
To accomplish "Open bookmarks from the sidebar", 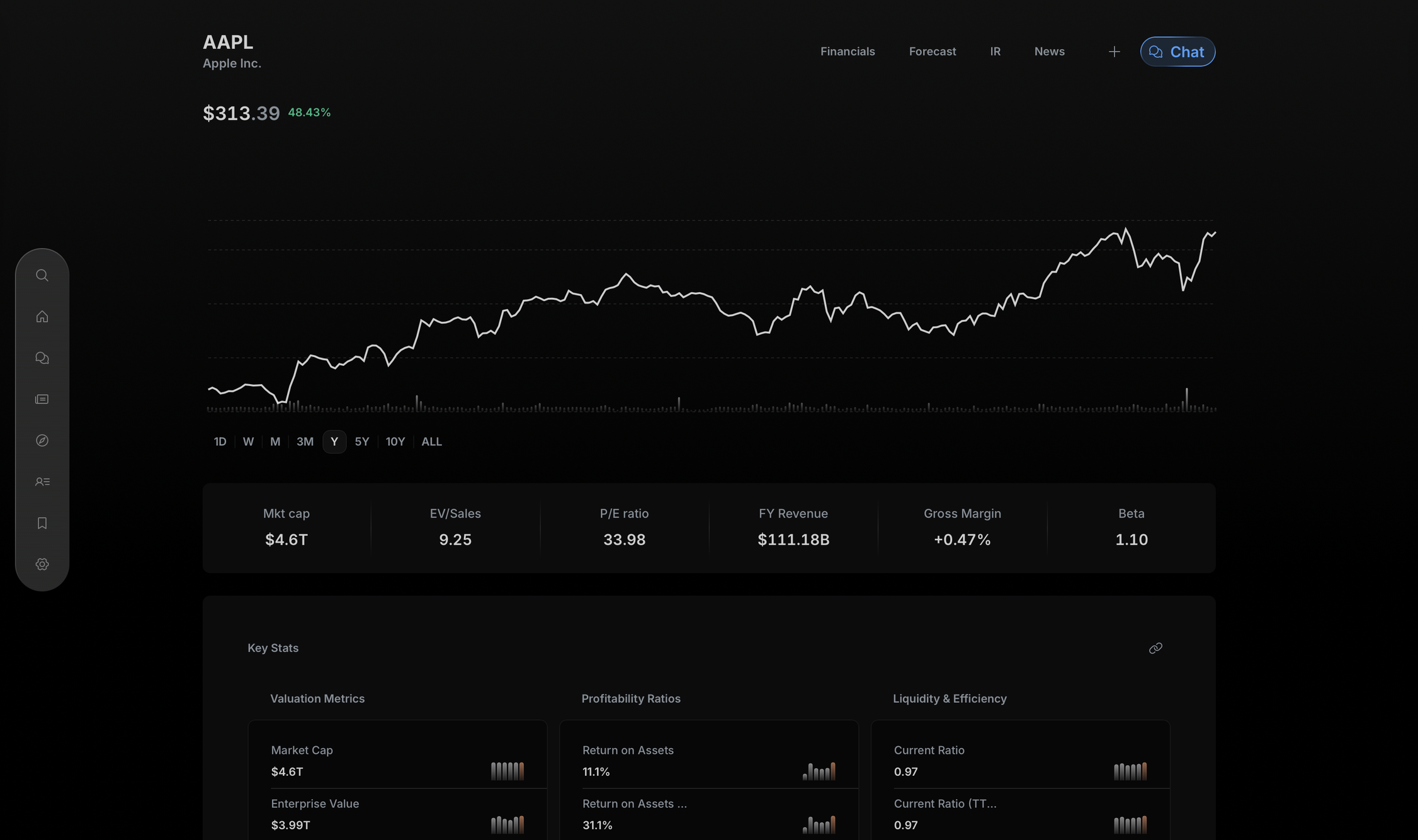I will pos(42,523).
